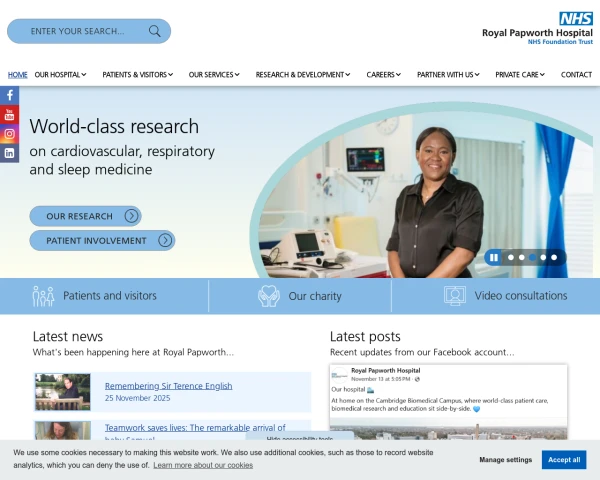
Task: Click arrow circle on Our Research button
Action: [x=131, y=216]
